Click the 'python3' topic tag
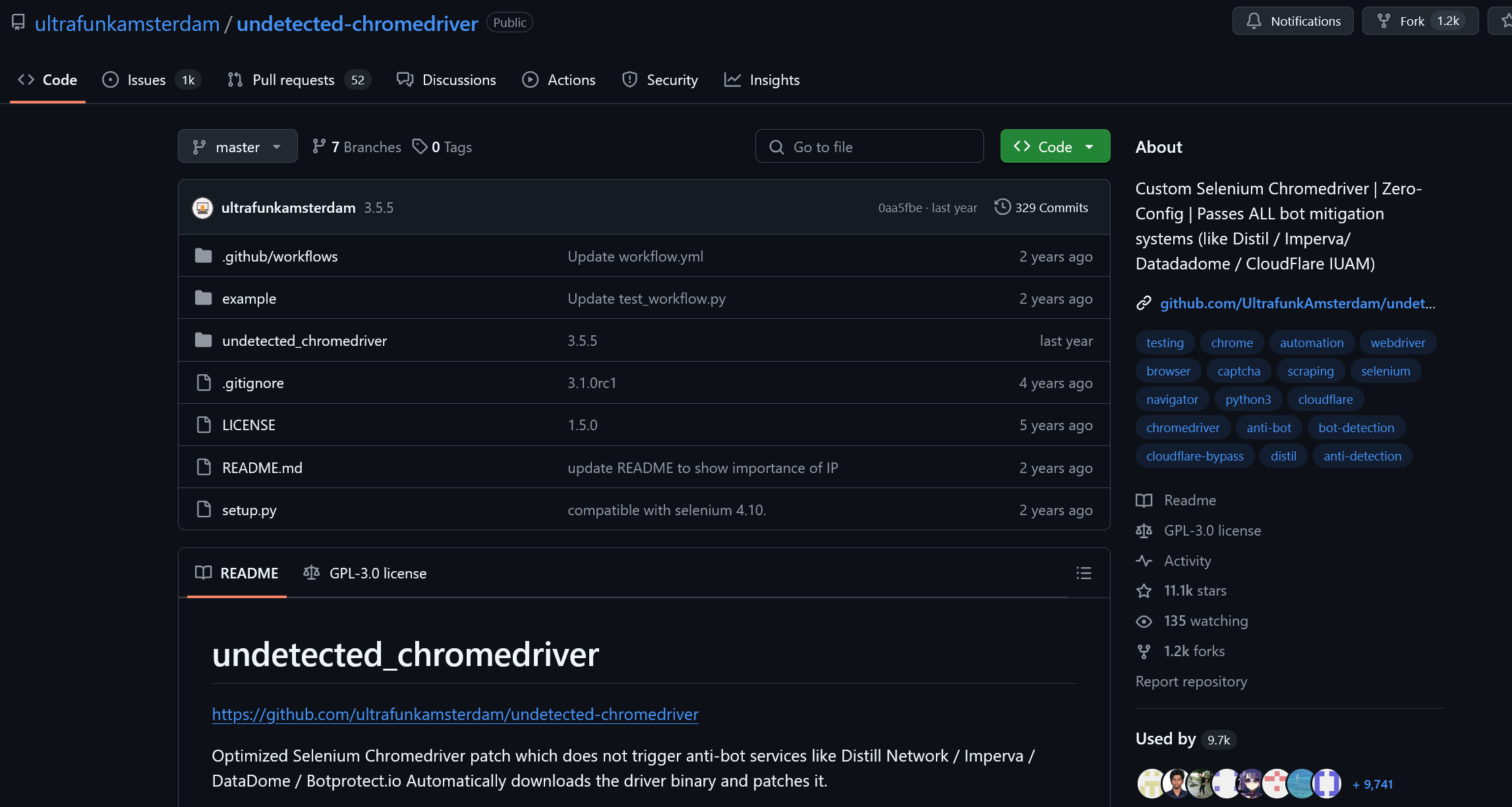Screen dimensions: 1512x807 1248,399
